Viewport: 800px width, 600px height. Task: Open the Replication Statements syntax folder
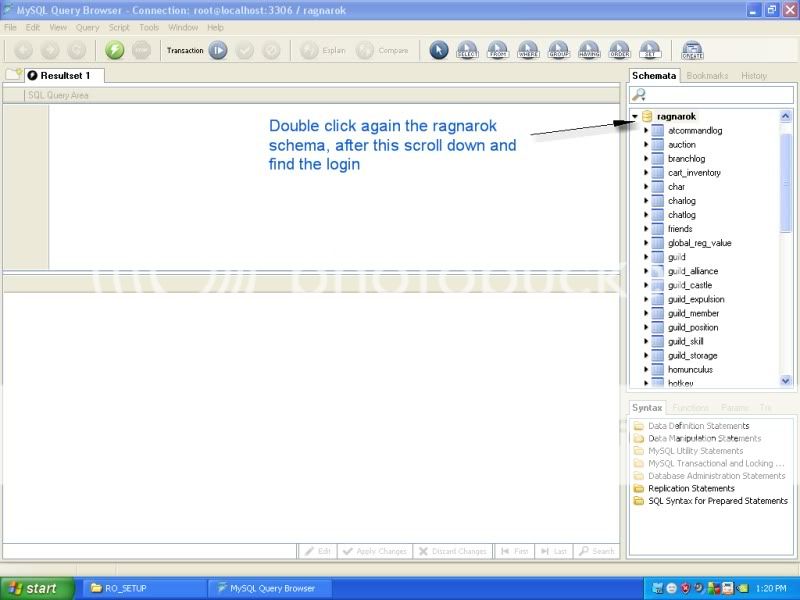click(x=691, y=489)
